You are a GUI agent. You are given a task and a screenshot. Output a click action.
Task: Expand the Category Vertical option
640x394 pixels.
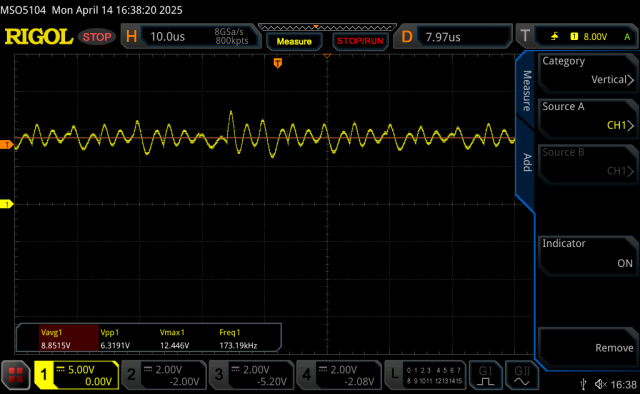coord(587,71)
